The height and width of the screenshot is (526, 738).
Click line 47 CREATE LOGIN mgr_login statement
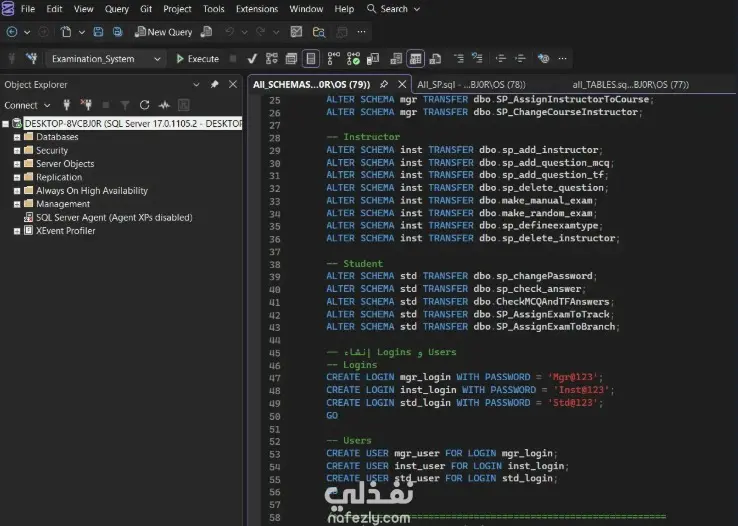(x=465, y=377)
